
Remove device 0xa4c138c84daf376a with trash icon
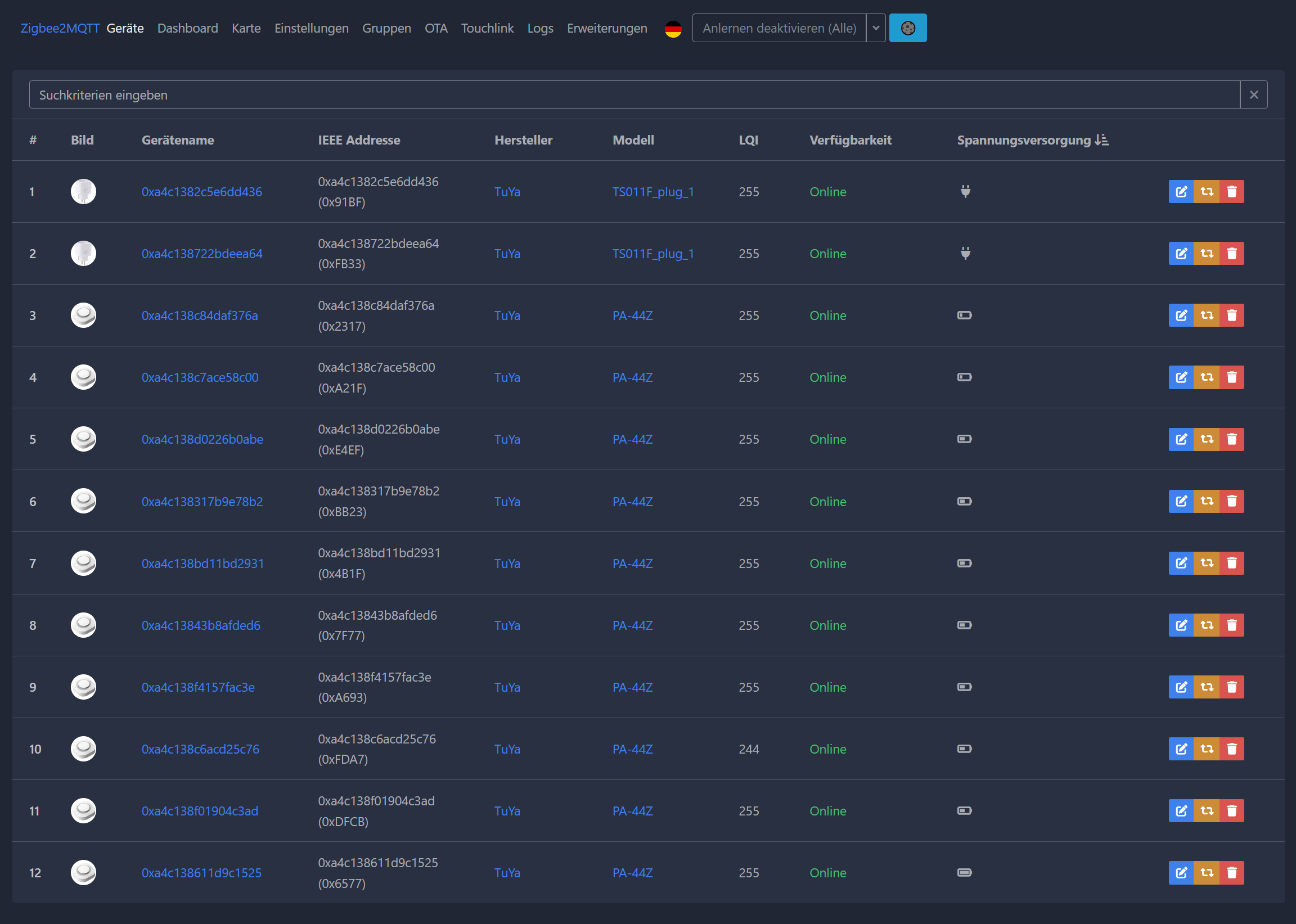click(x=1232, y=315)
